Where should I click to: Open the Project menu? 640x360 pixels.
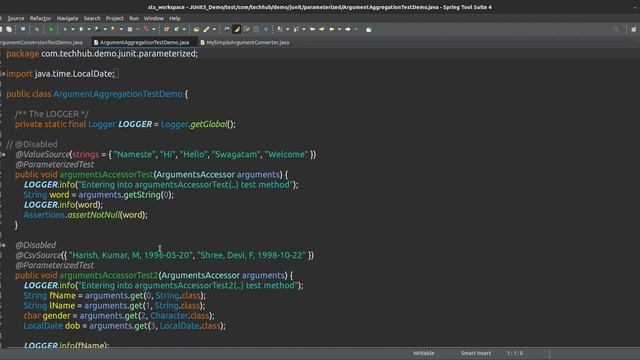(114, 18)
